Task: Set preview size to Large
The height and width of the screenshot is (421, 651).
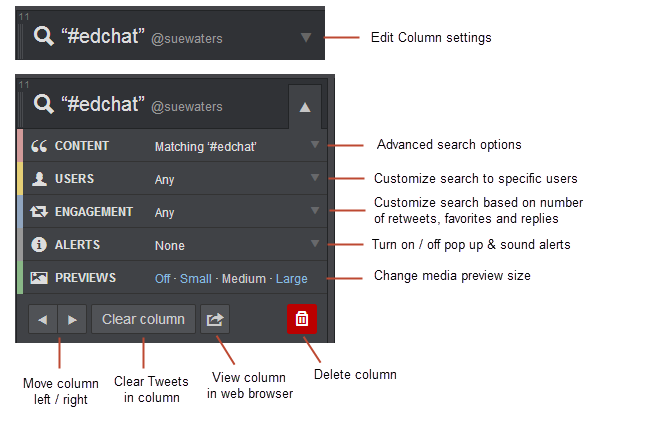Action: point(291,279)
